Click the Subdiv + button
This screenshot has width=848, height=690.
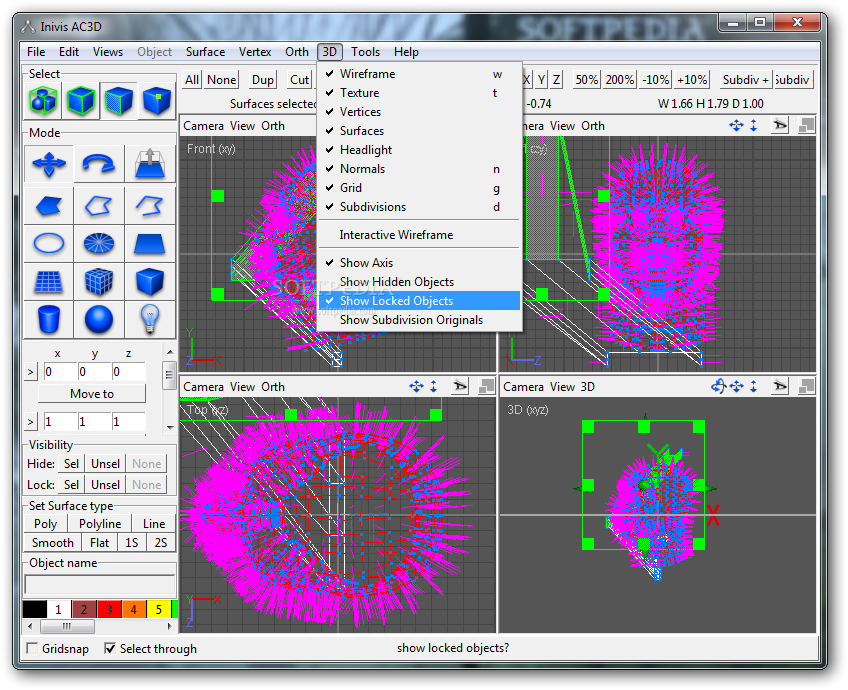click(x=745, y=80)
